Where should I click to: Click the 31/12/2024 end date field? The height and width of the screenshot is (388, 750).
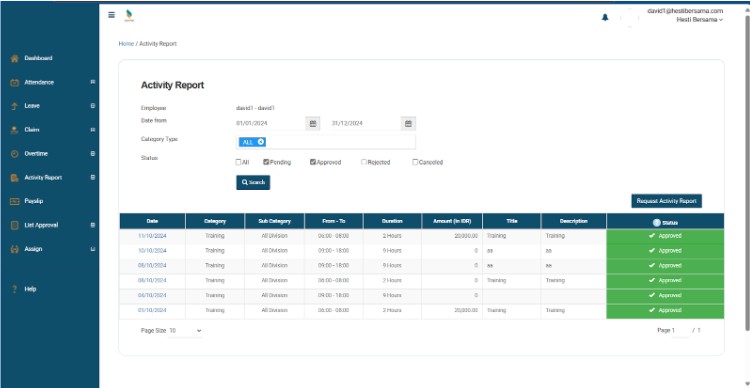point(366,123)
